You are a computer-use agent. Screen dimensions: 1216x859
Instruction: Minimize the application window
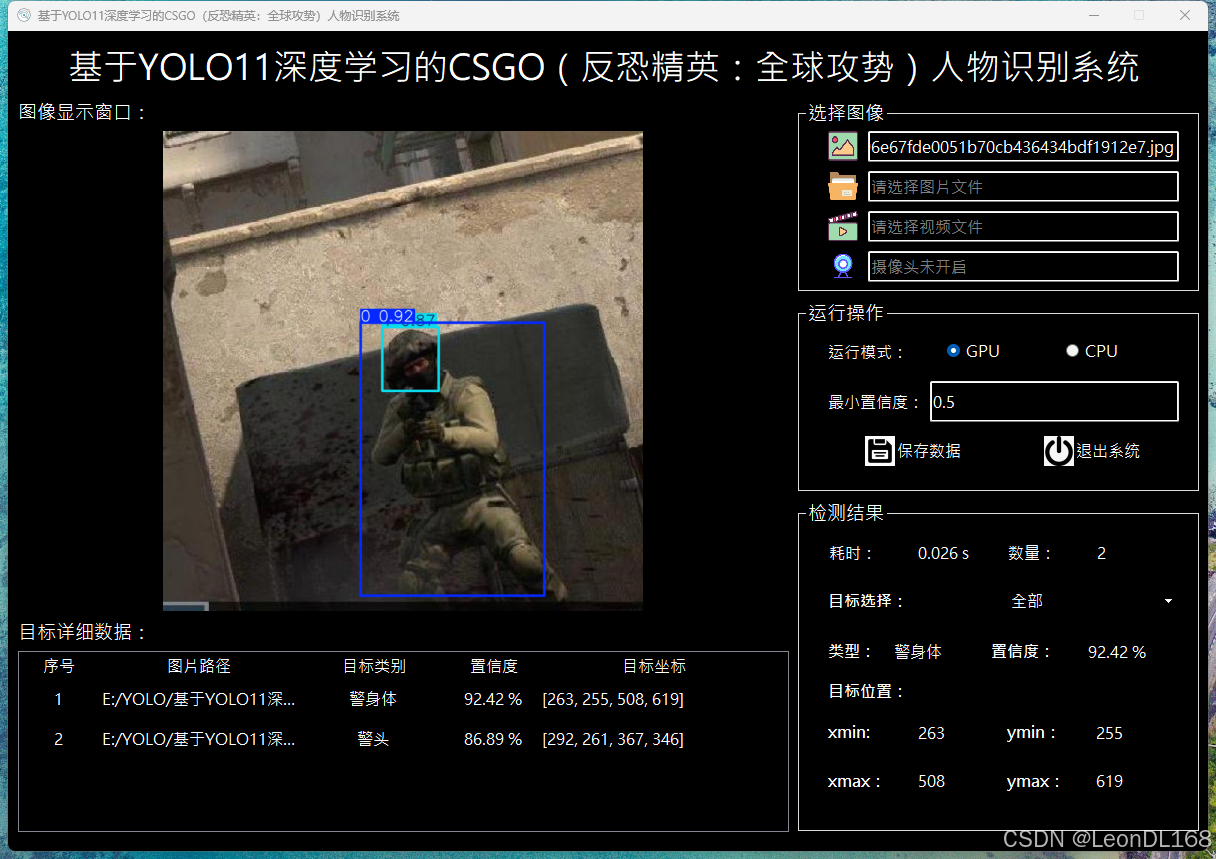1093,15
